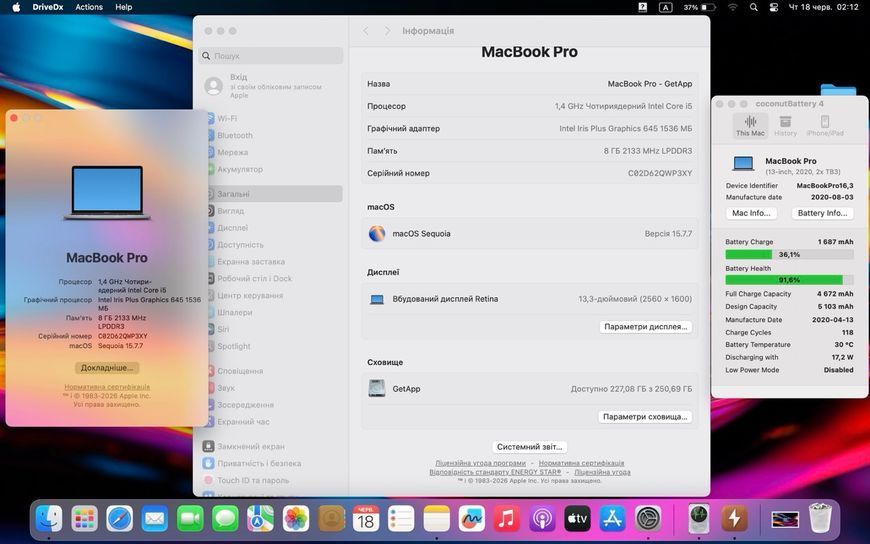The image size is (870, 544).
Task: Click the macOS Sequoia row
Action: click(529, 234)
